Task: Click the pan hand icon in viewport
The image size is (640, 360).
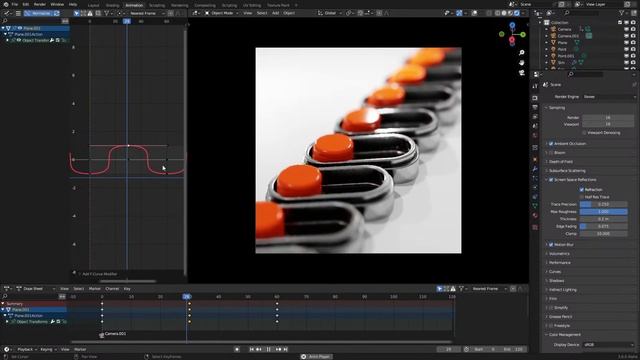Action: (522, 63)
